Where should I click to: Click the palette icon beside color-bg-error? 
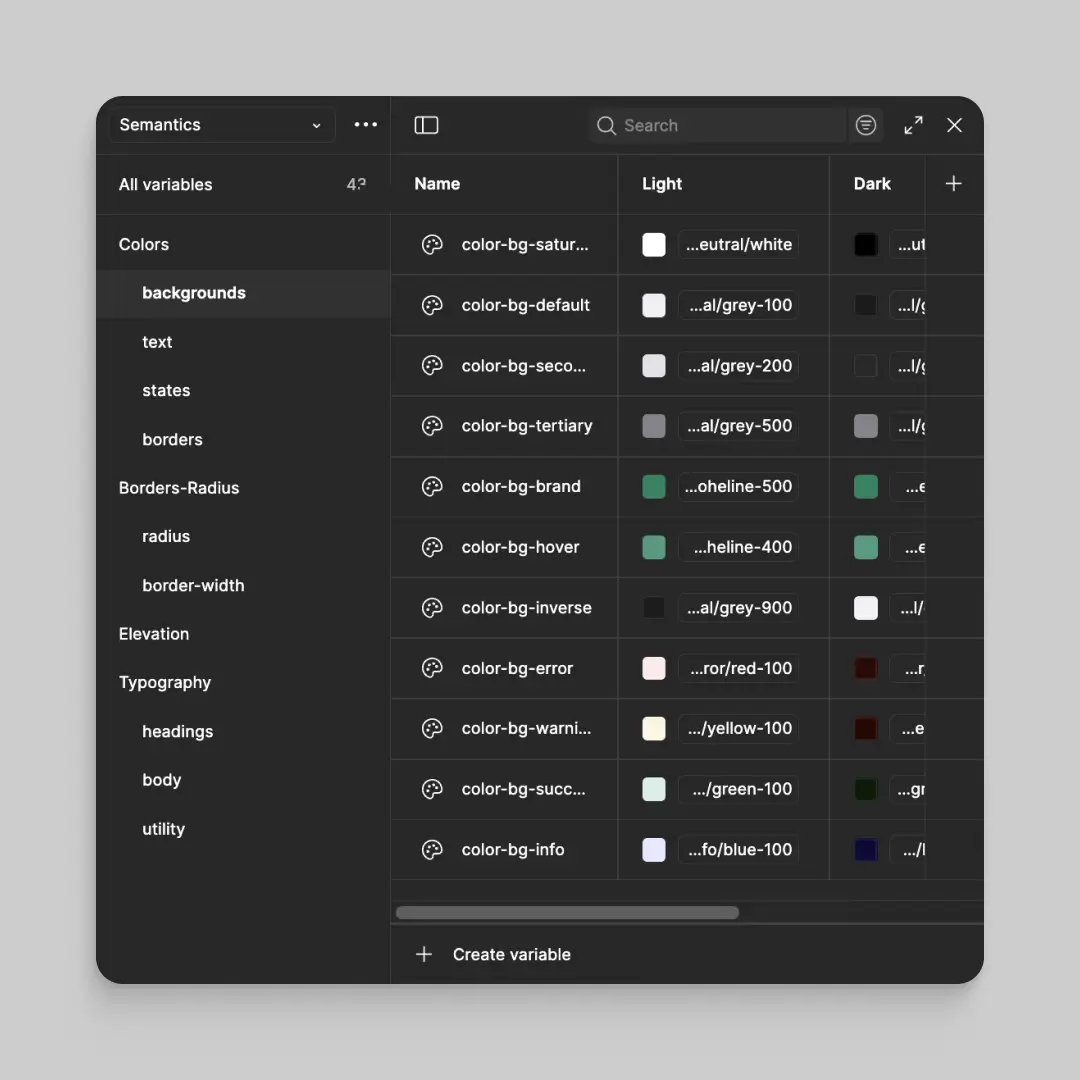click(431, 668)
